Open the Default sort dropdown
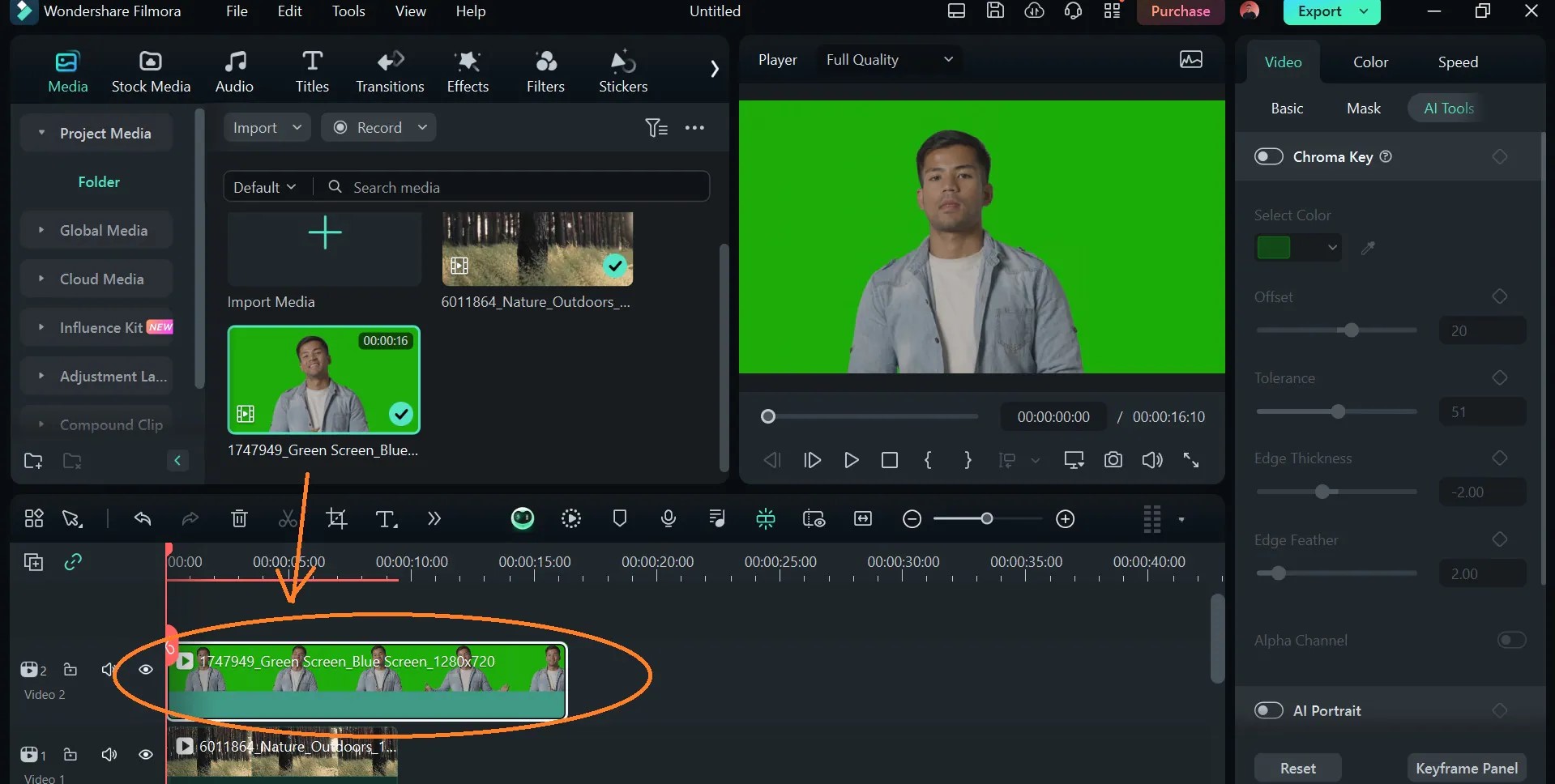This screenshot has height=784, width=1555. (265, 187)
